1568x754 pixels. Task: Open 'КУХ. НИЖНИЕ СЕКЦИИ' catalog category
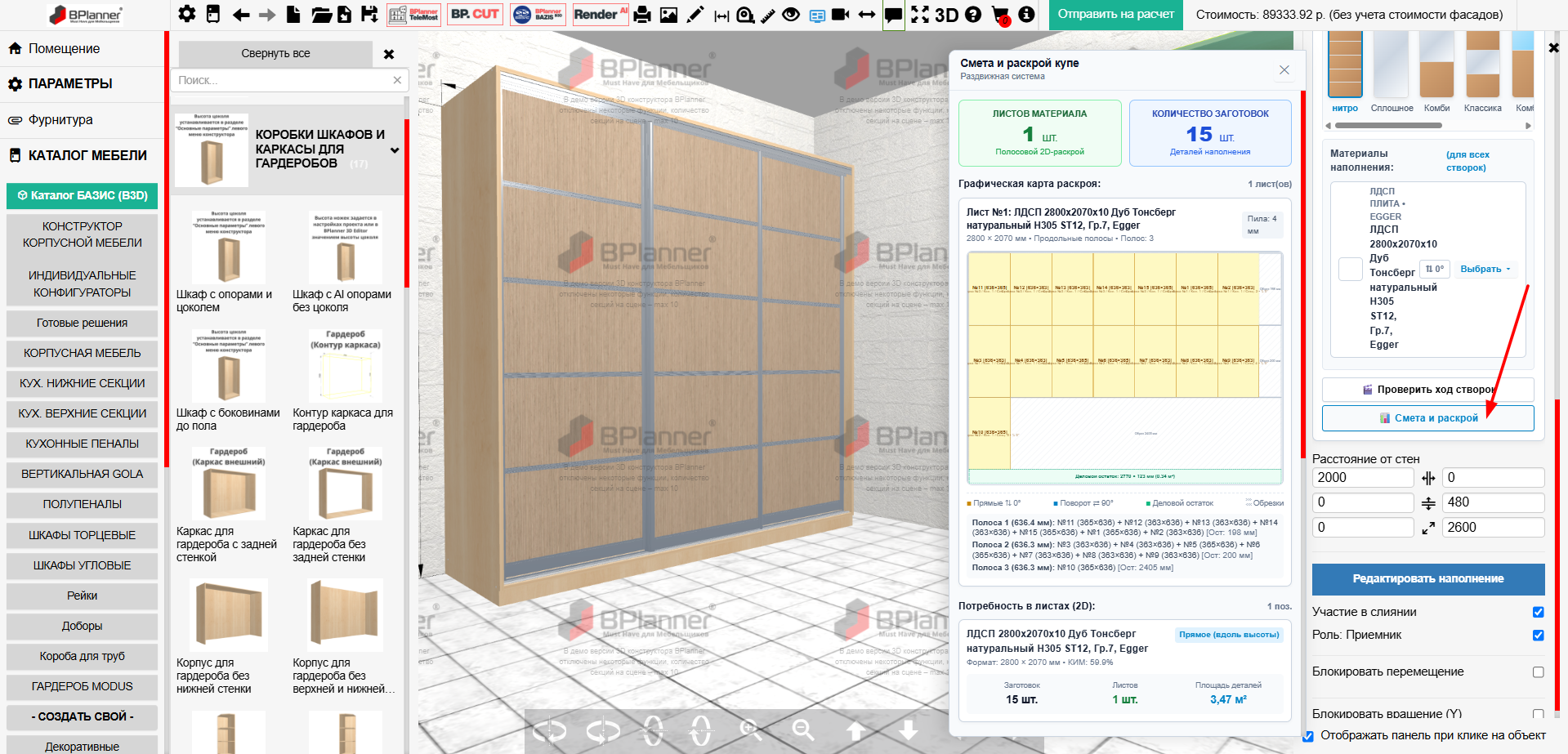82,383
